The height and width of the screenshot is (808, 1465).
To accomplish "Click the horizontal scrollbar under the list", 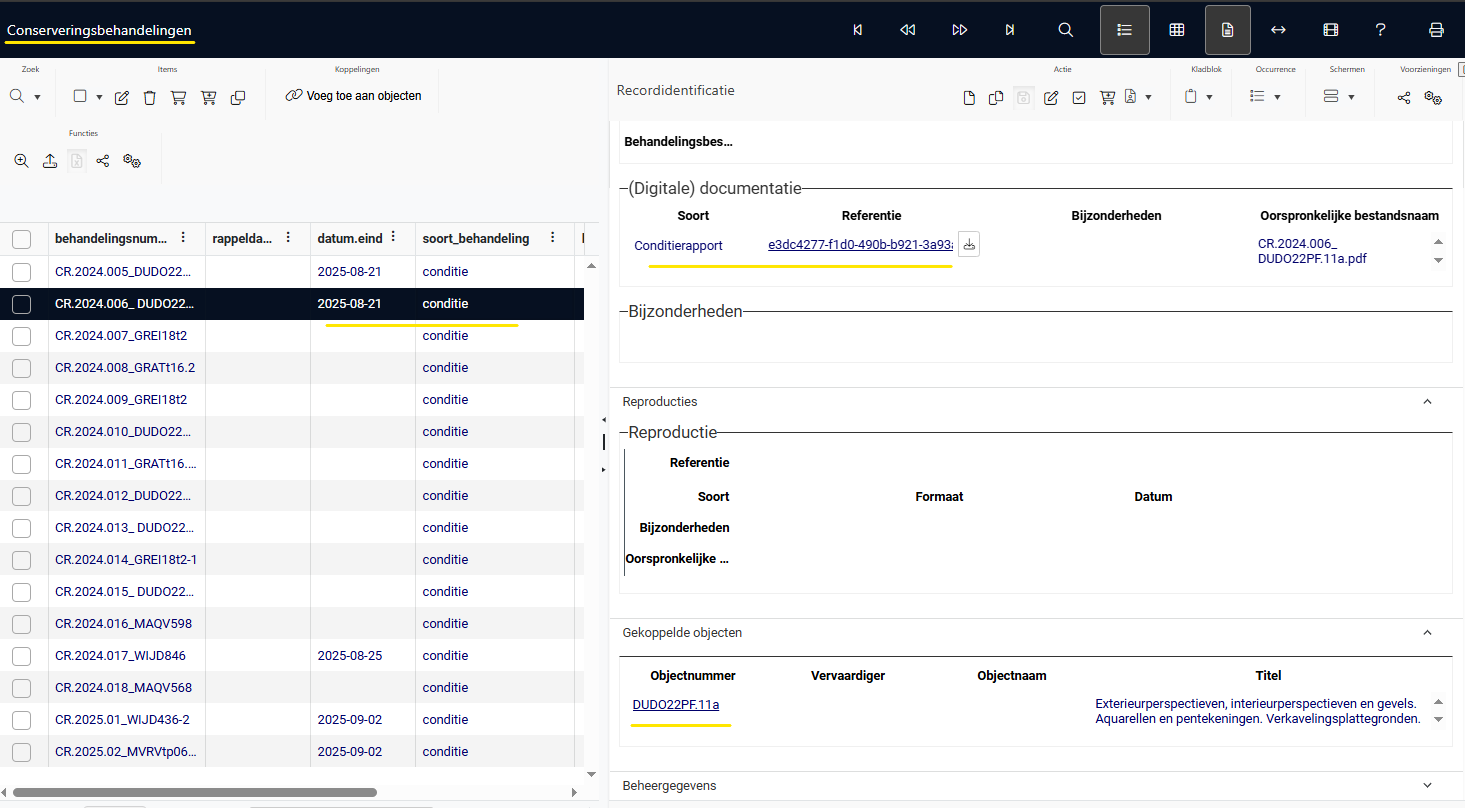I will click(x=195, y=792).
